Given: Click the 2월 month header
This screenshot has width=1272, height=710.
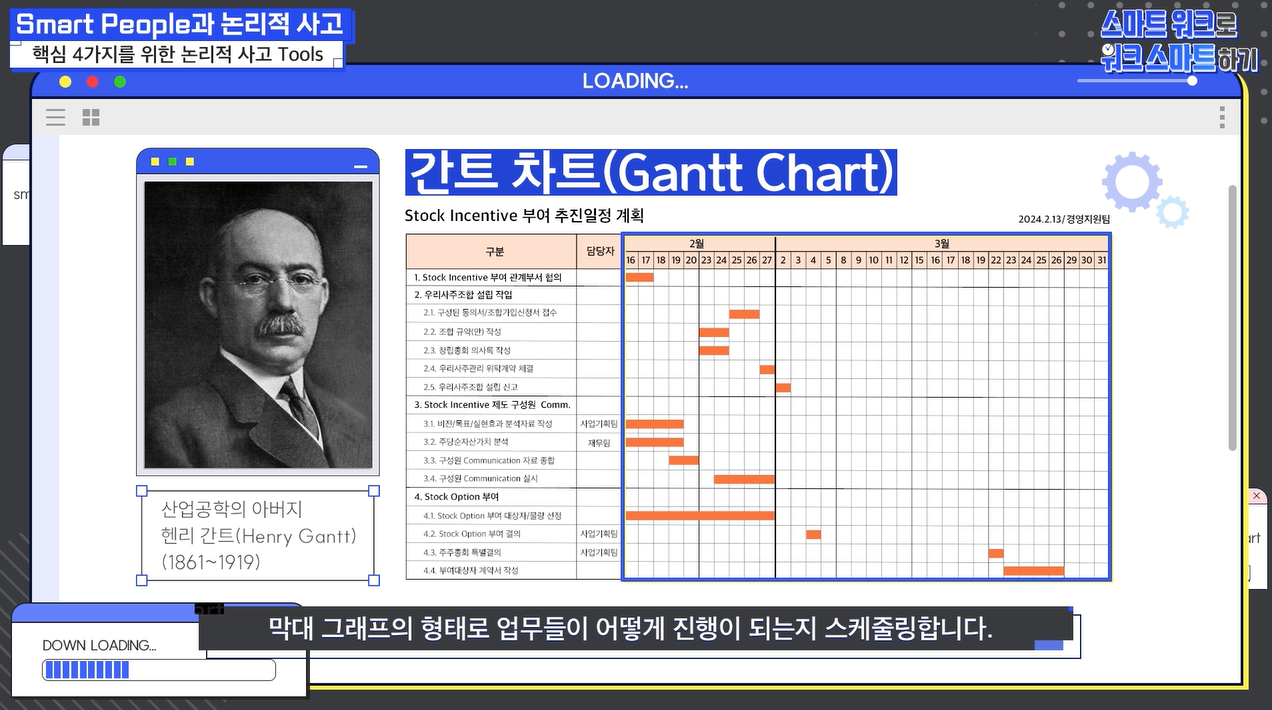Looking at the screenshot, I should [698, 243].
